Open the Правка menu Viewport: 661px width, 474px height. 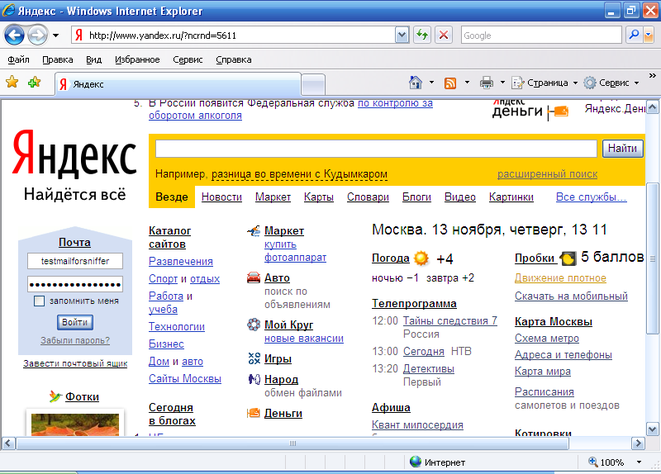(x=58, y=60)
